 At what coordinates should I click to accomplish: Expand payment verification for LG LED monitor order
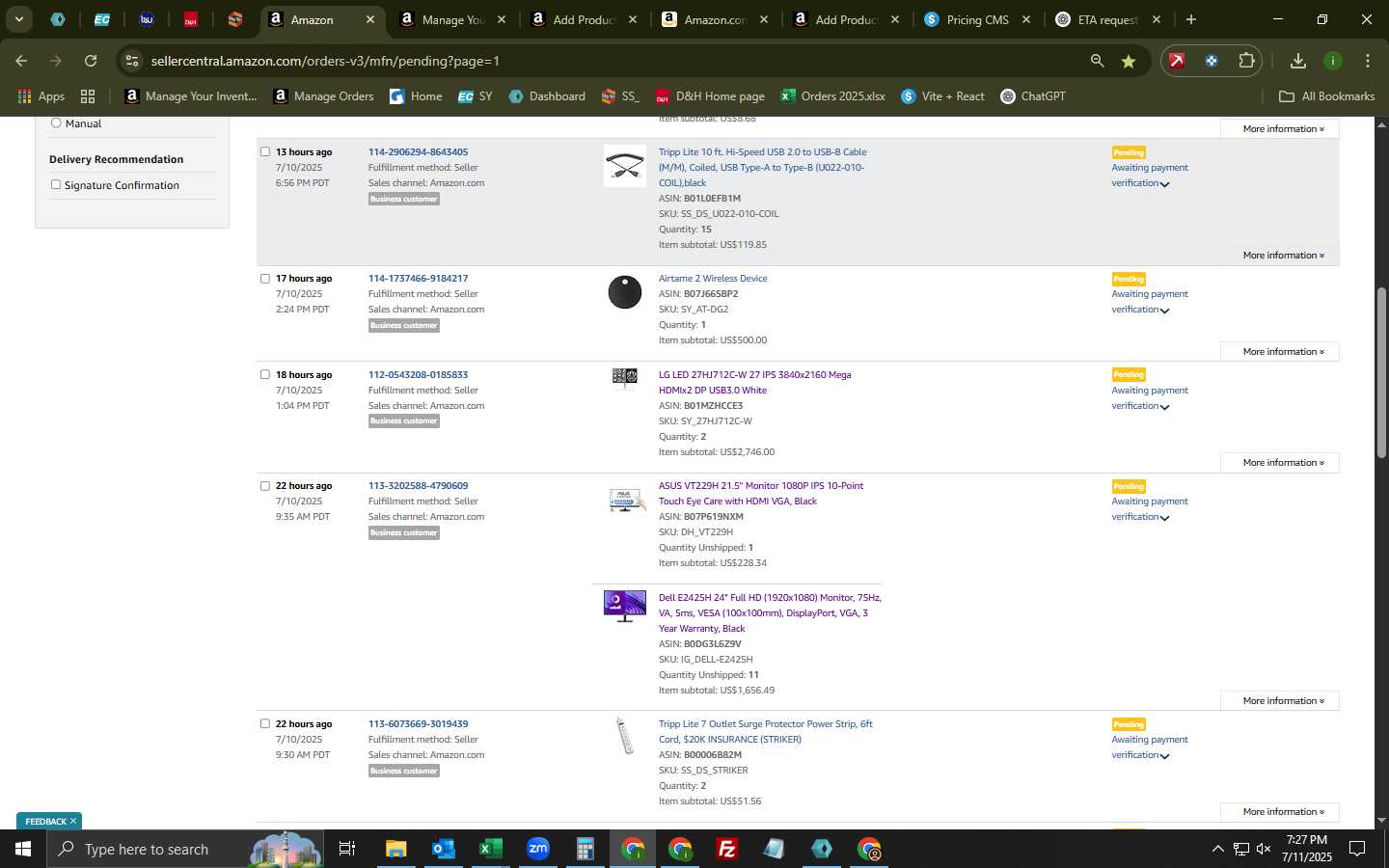pos(1164,407)
